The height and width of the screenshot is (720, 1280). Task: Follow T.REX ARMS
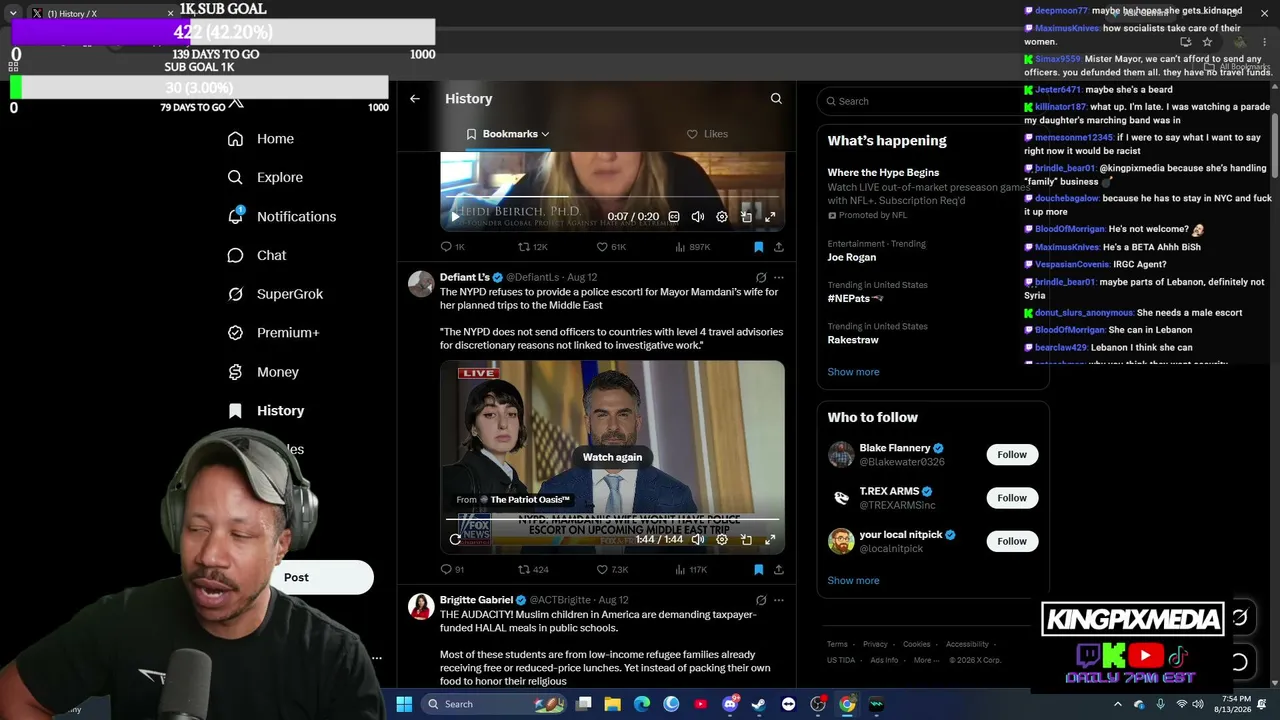pos(1012,498)
